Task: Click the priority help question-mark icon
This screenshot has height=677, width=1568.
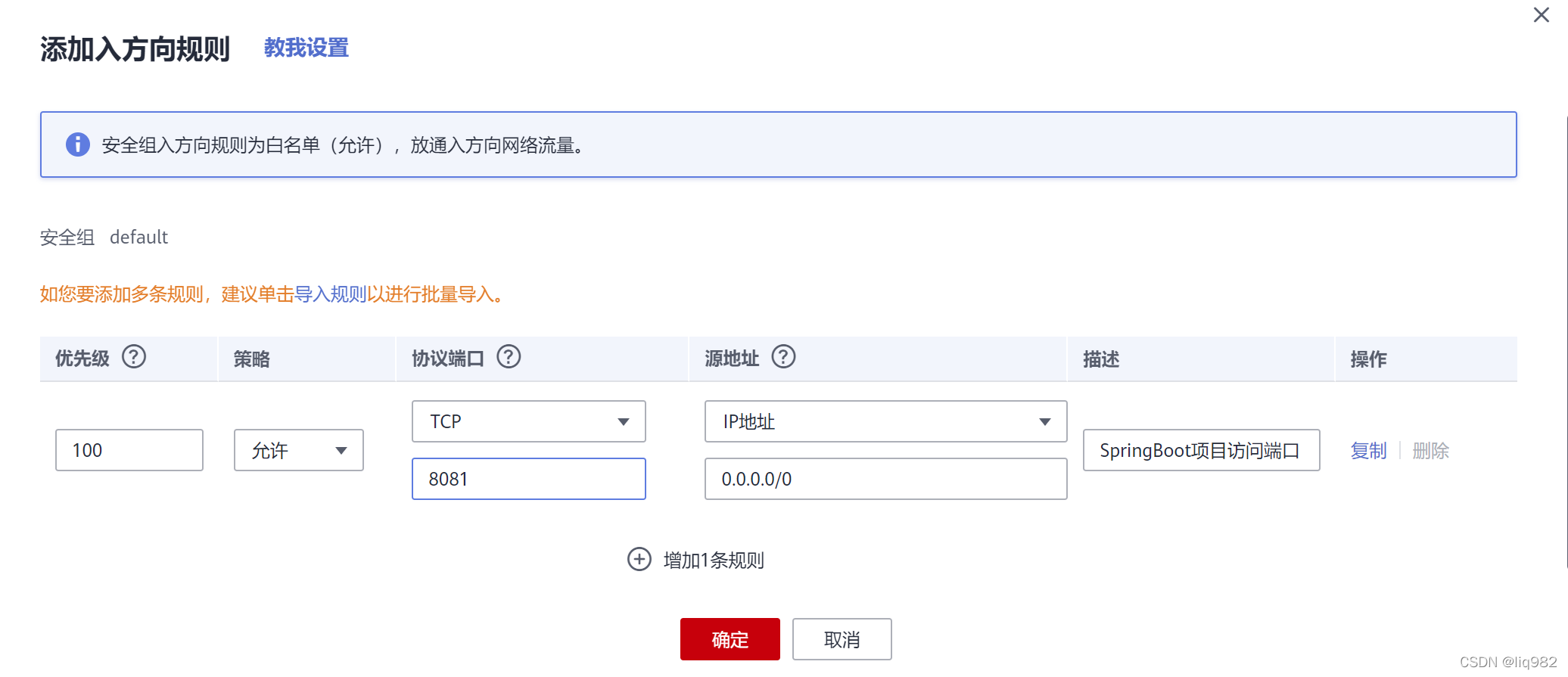Action: (x=134, y=357)
